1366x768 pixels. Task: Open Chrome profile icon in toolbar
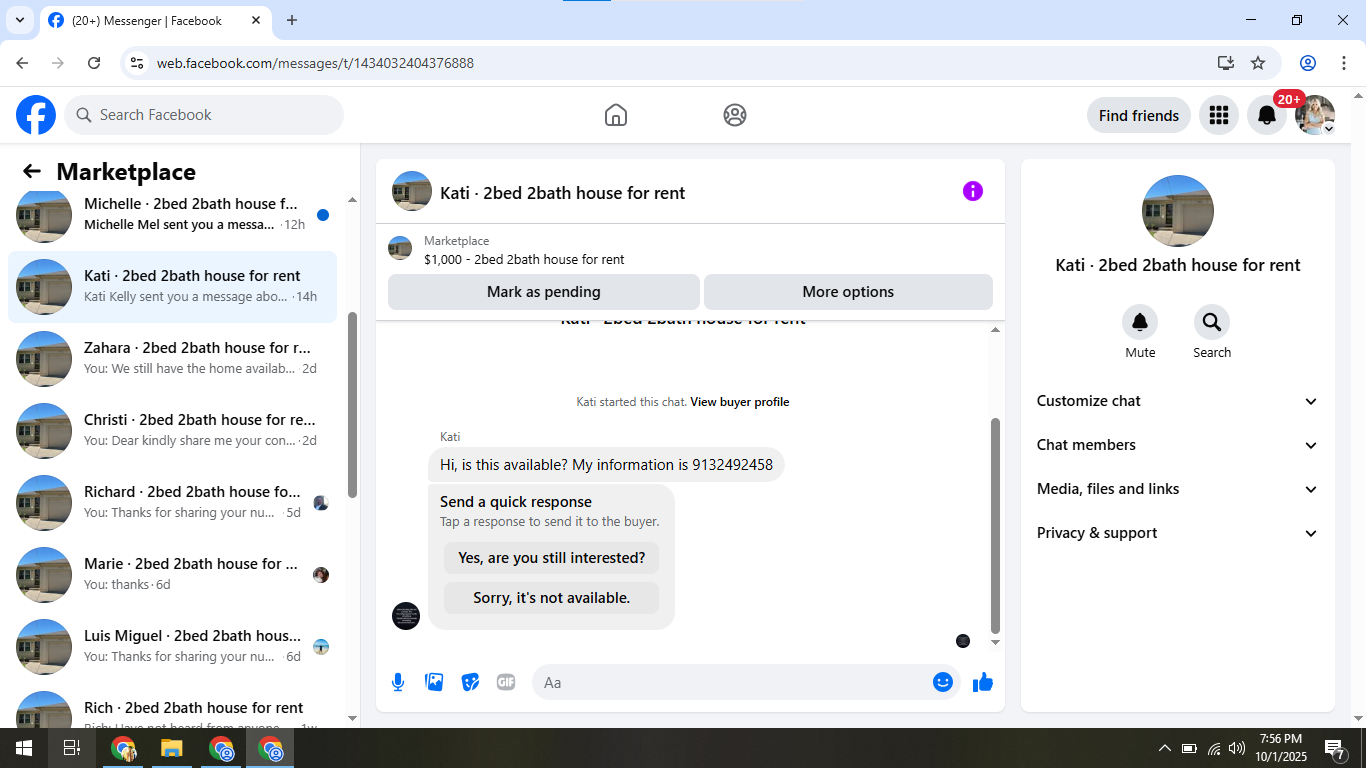[x=1308, y=63]
